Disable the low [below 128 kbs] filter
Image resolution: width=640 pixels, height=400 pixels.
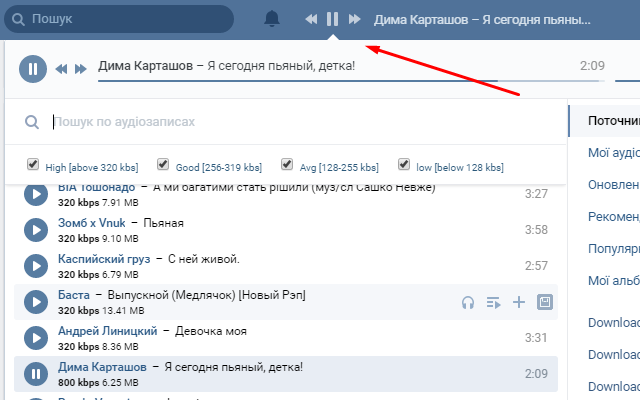[x=405, y=164]
